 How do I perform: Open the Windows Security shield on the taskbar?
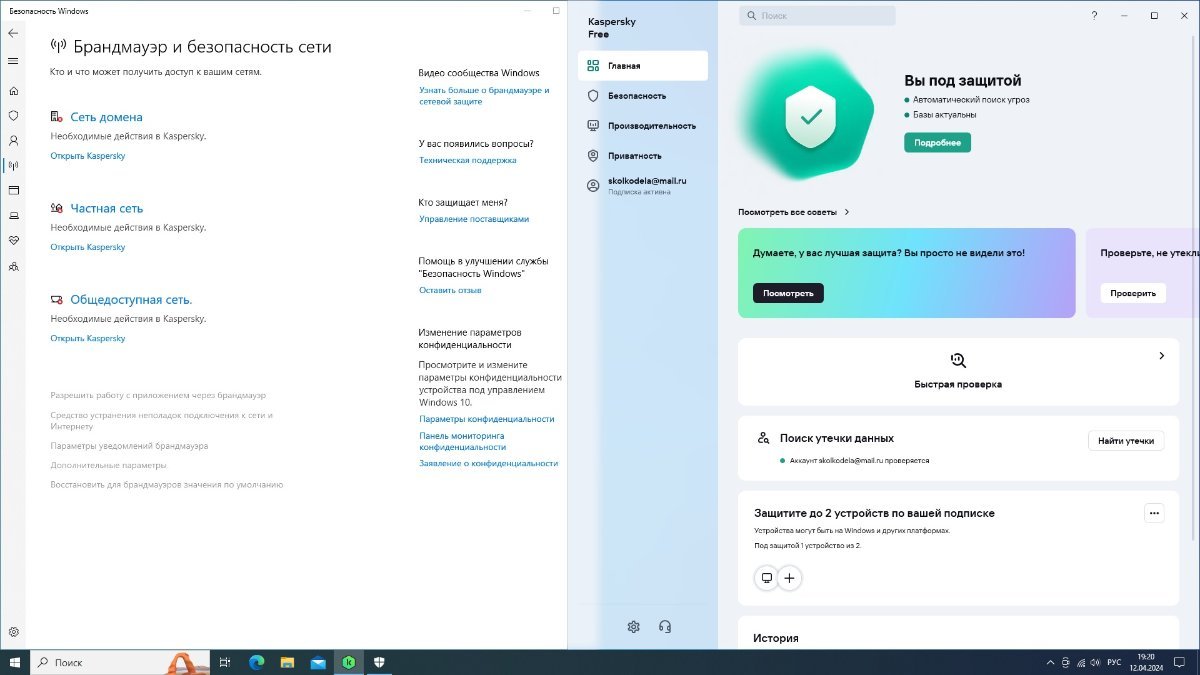click(x=380, y=662)
